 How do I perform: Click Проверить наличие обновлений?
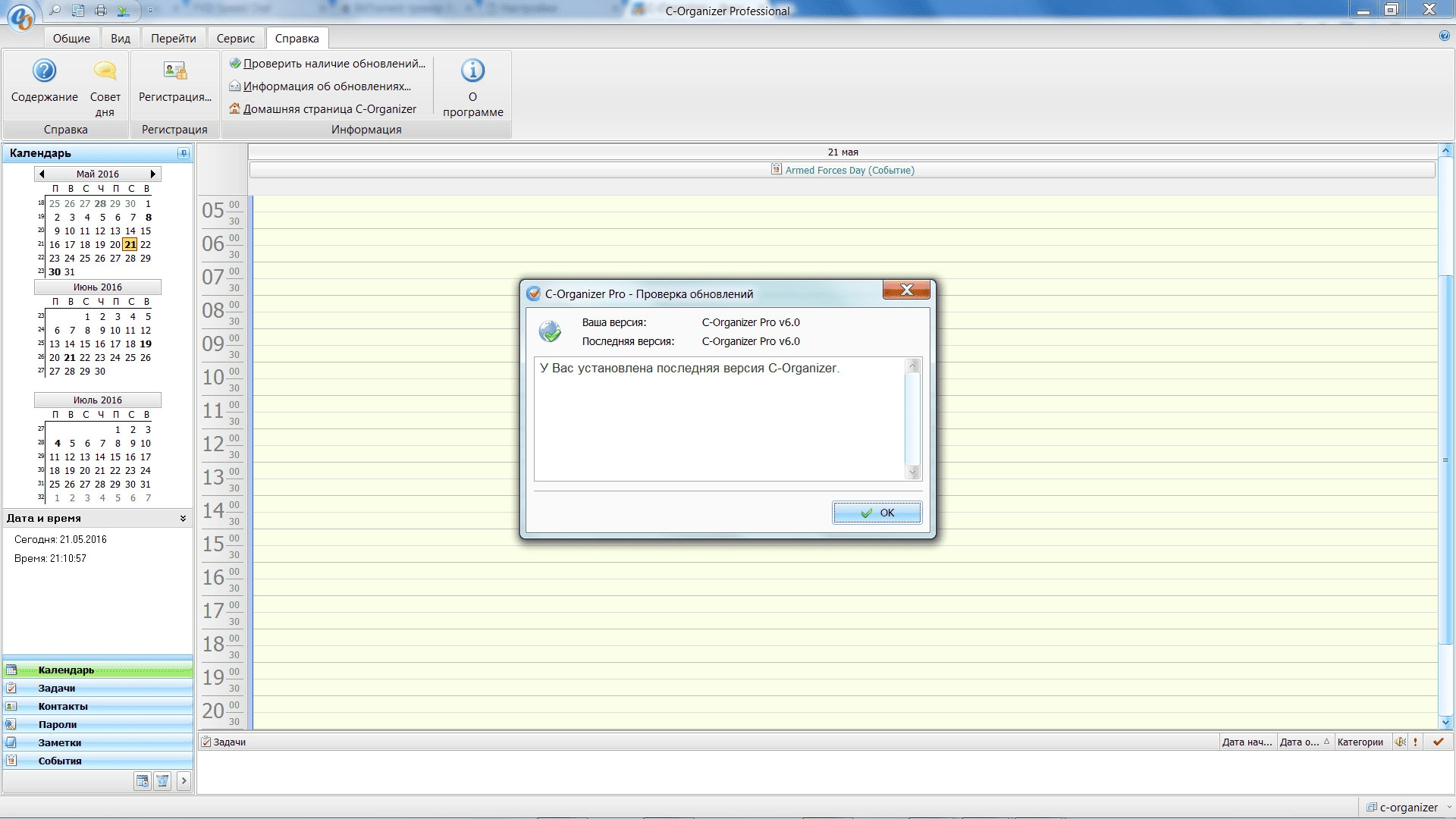click(x=328, y=64)
